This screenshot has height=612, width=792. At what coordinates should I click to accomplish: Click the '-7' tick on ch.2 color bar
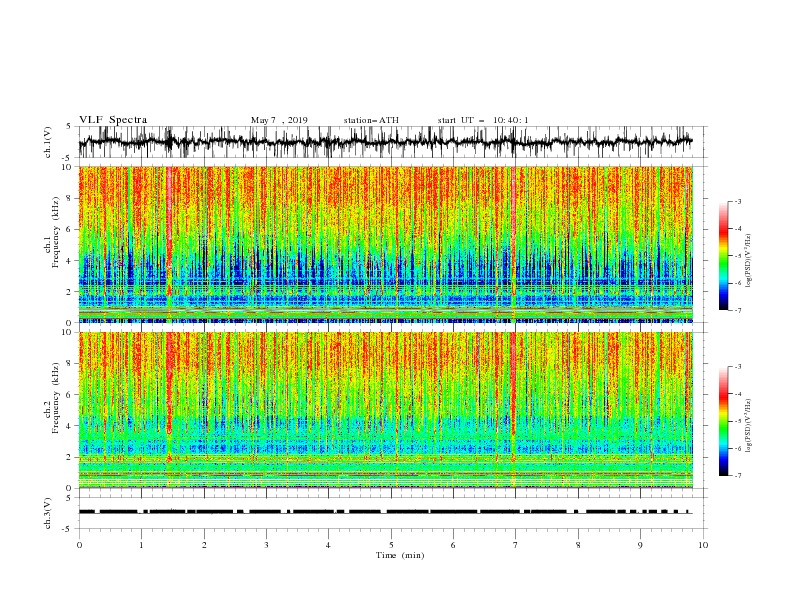(737, 476)
